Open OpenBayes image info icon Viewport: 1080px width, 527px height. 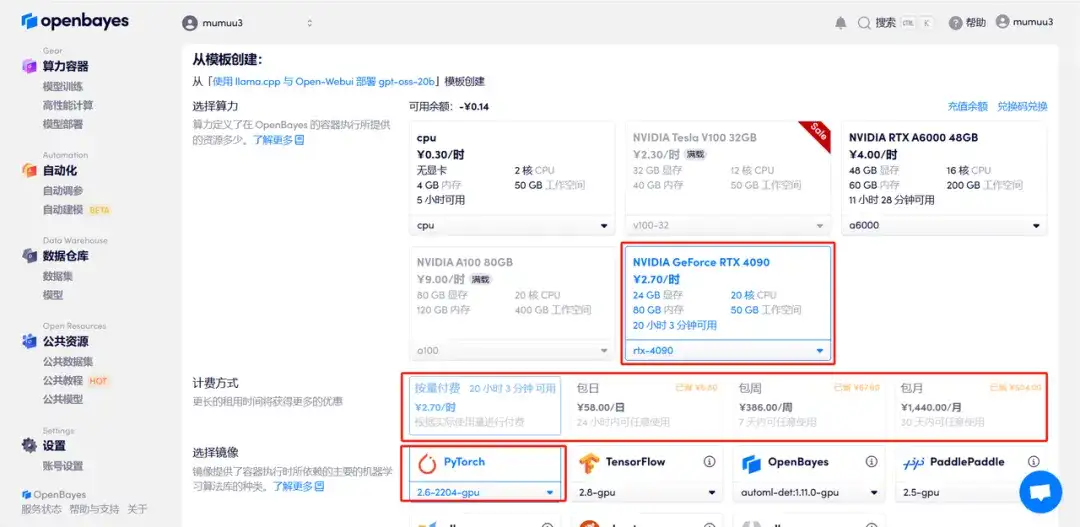click(x=871, y=462)
